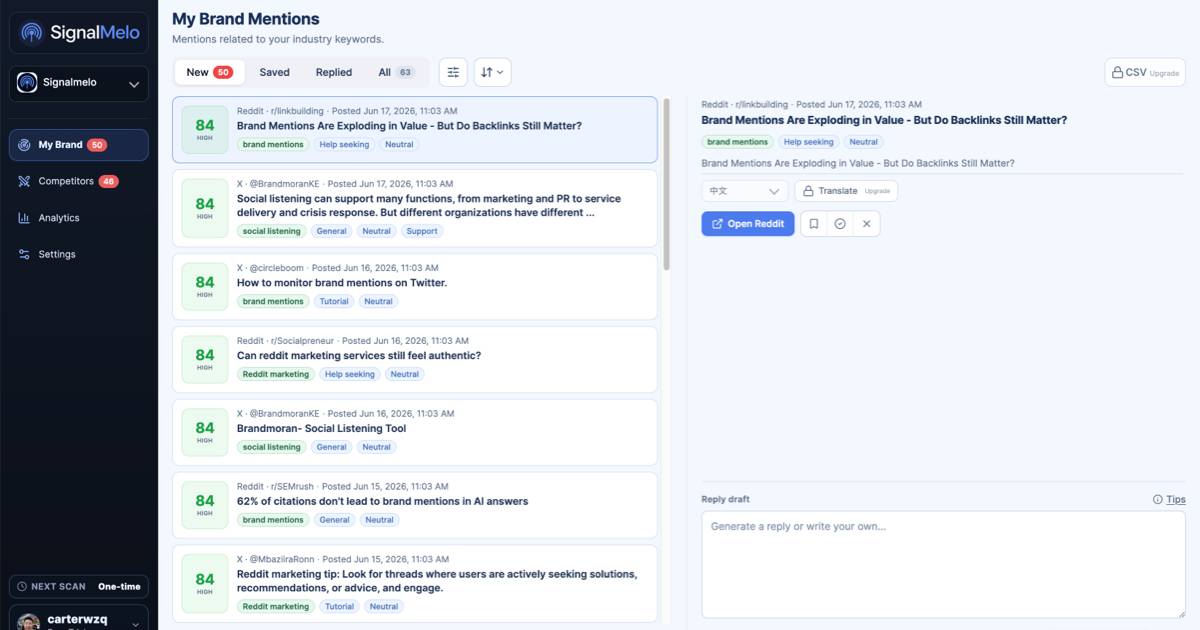The image size is (1200, 630).
Task: Switch to the Saved tab
Action: coord(274,72)
